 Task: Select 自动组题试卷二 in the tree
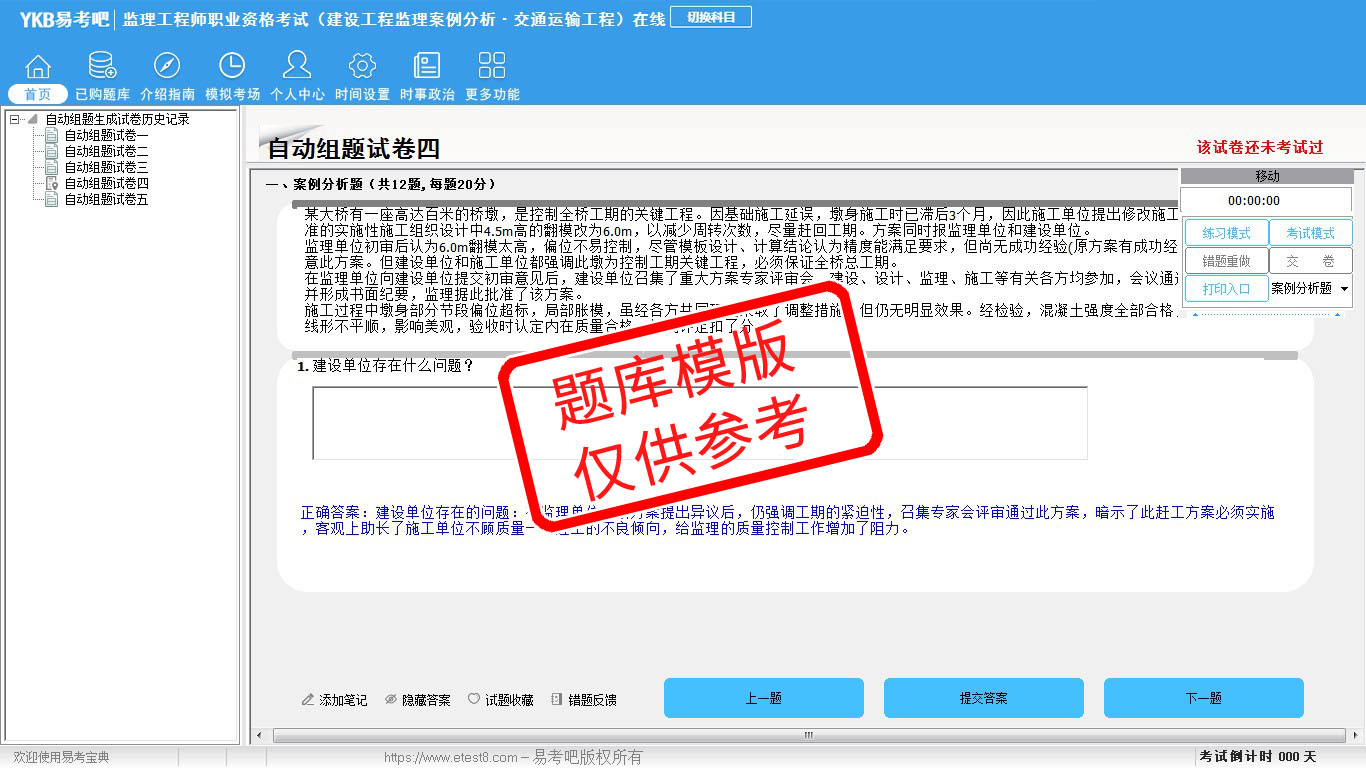[x=106, y=151]
